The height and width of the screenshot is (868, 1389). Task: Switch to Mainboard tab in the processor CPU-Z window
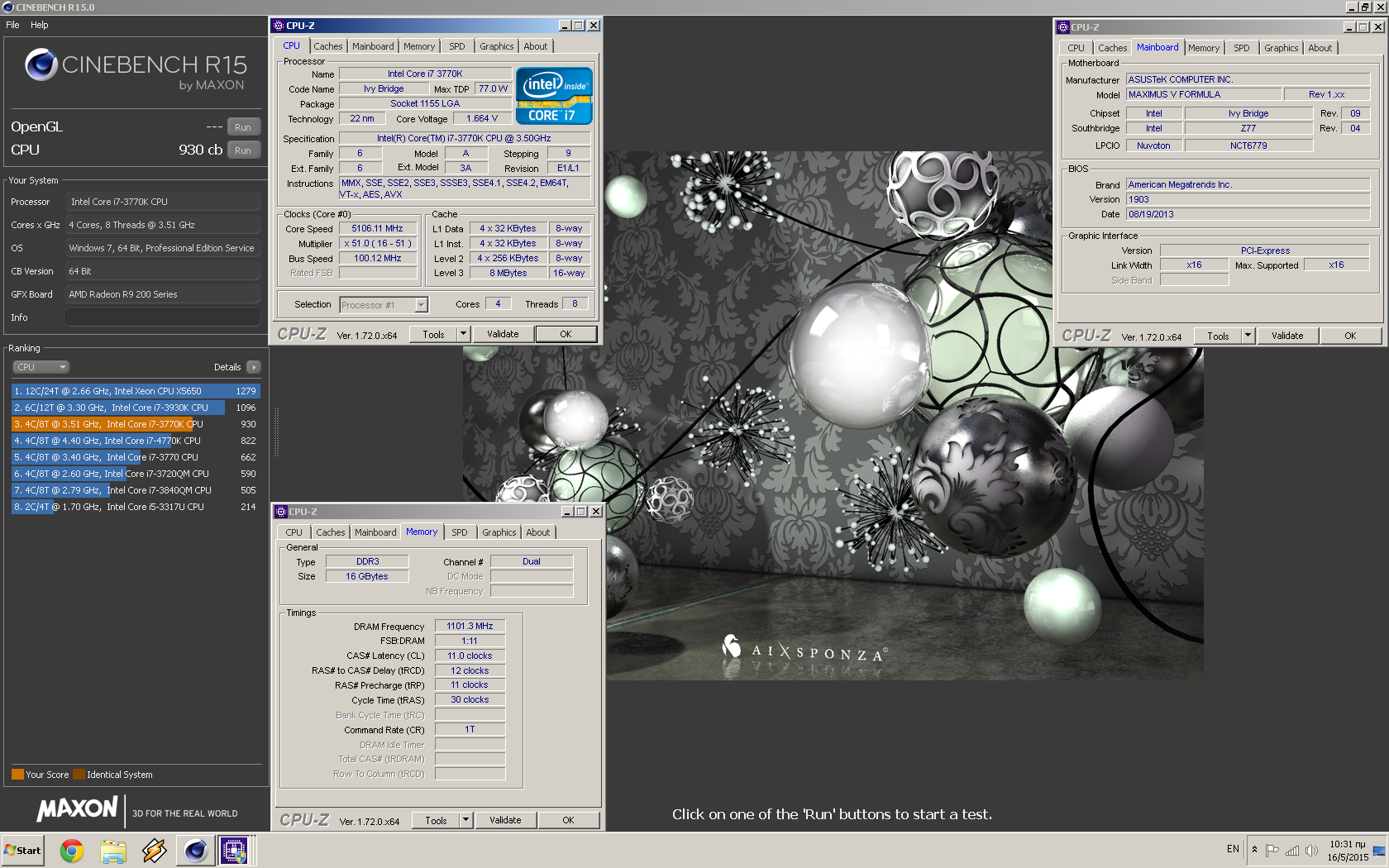[x=373, y=46]
